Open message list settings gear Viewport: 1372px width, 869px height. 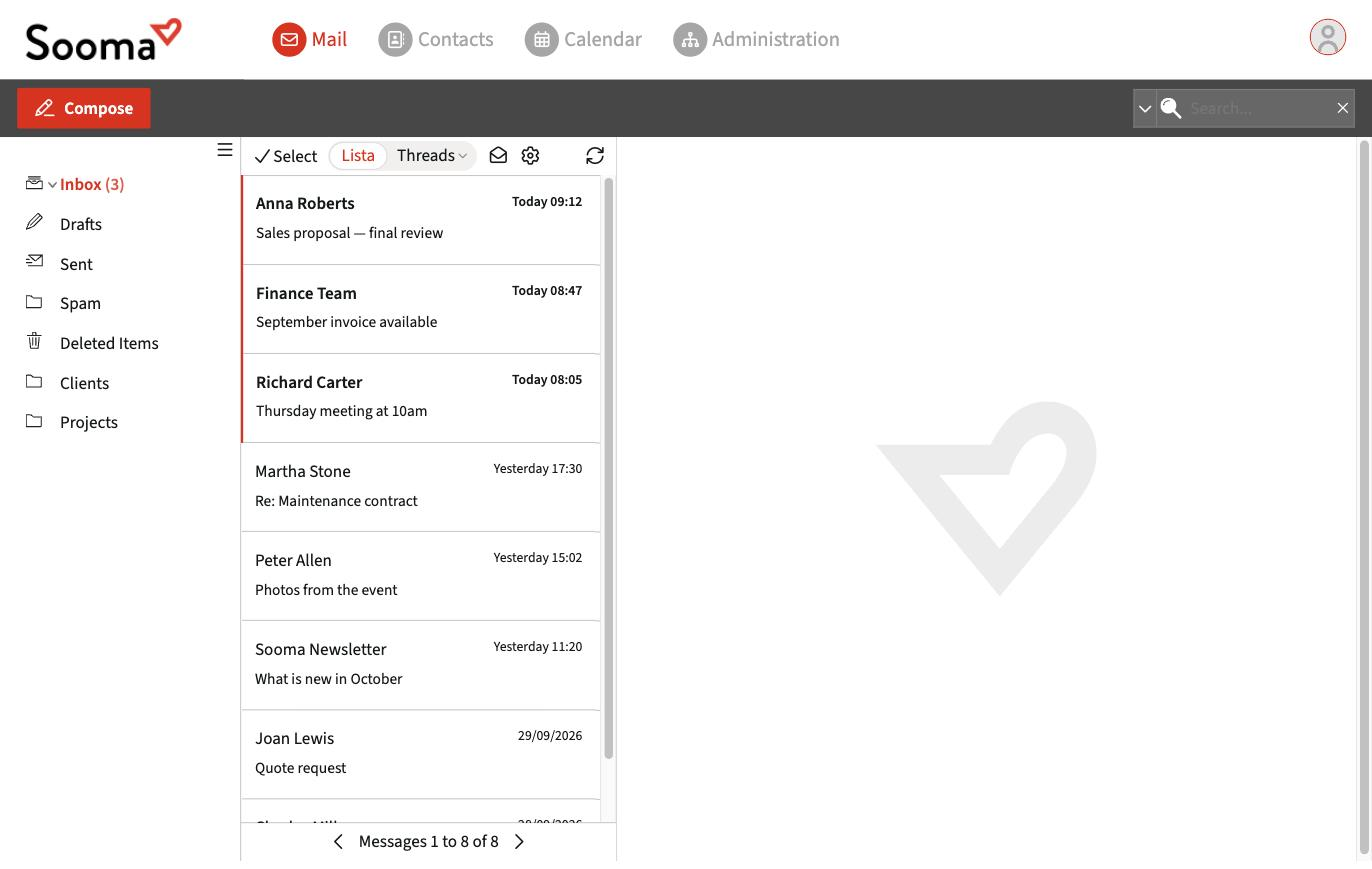[530, 155]
